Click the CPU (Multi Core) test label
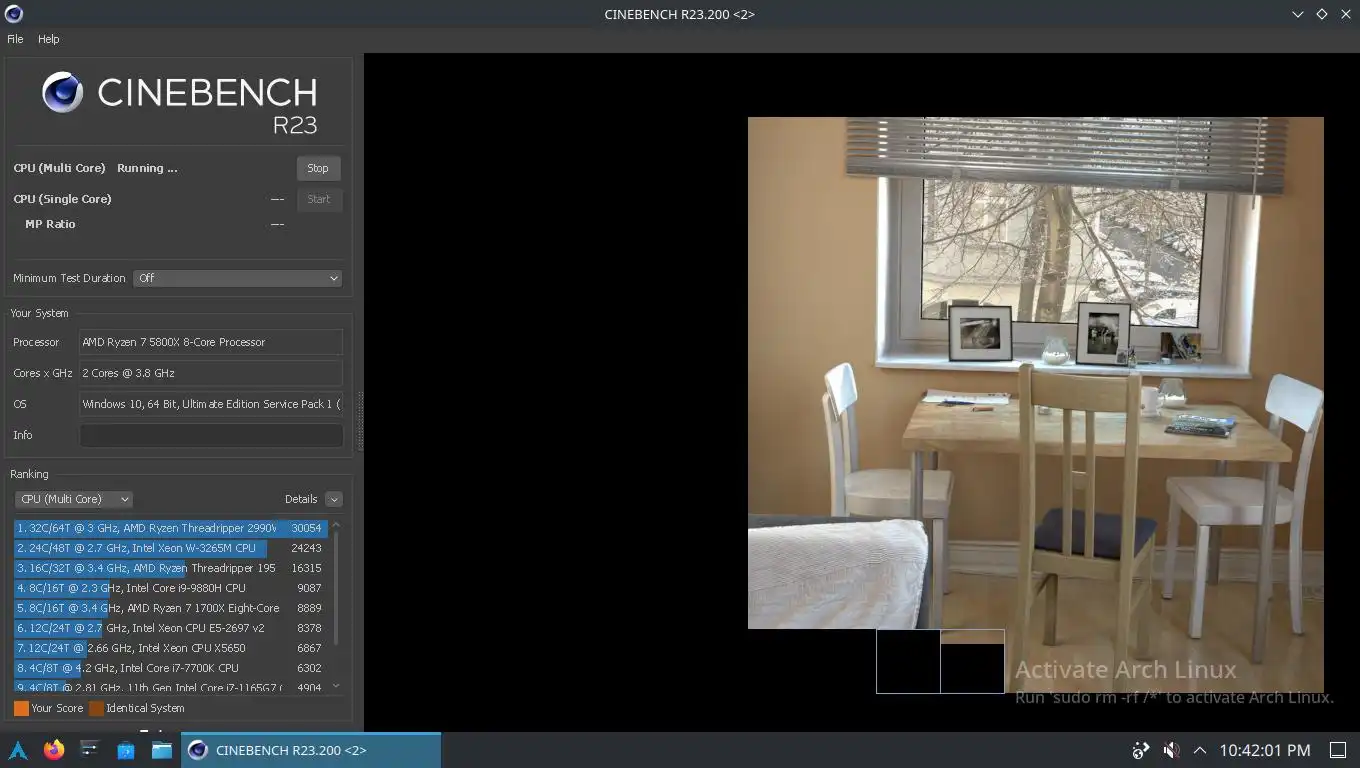The width and height of the screenshot is (1360, 768). pyautogui.click(x=59, y=168)
